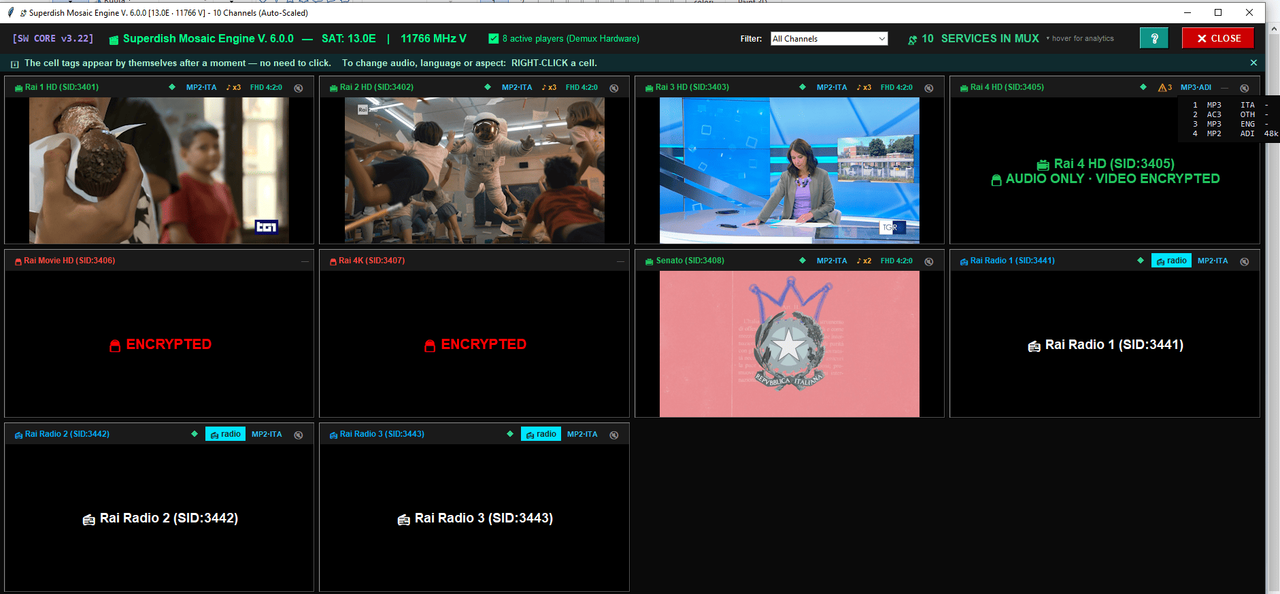Click the satellite icon beside 10 SERVICES IN MUX
Image resolution: width=1280 pixels, height=594 pixels.
point(912,40)
